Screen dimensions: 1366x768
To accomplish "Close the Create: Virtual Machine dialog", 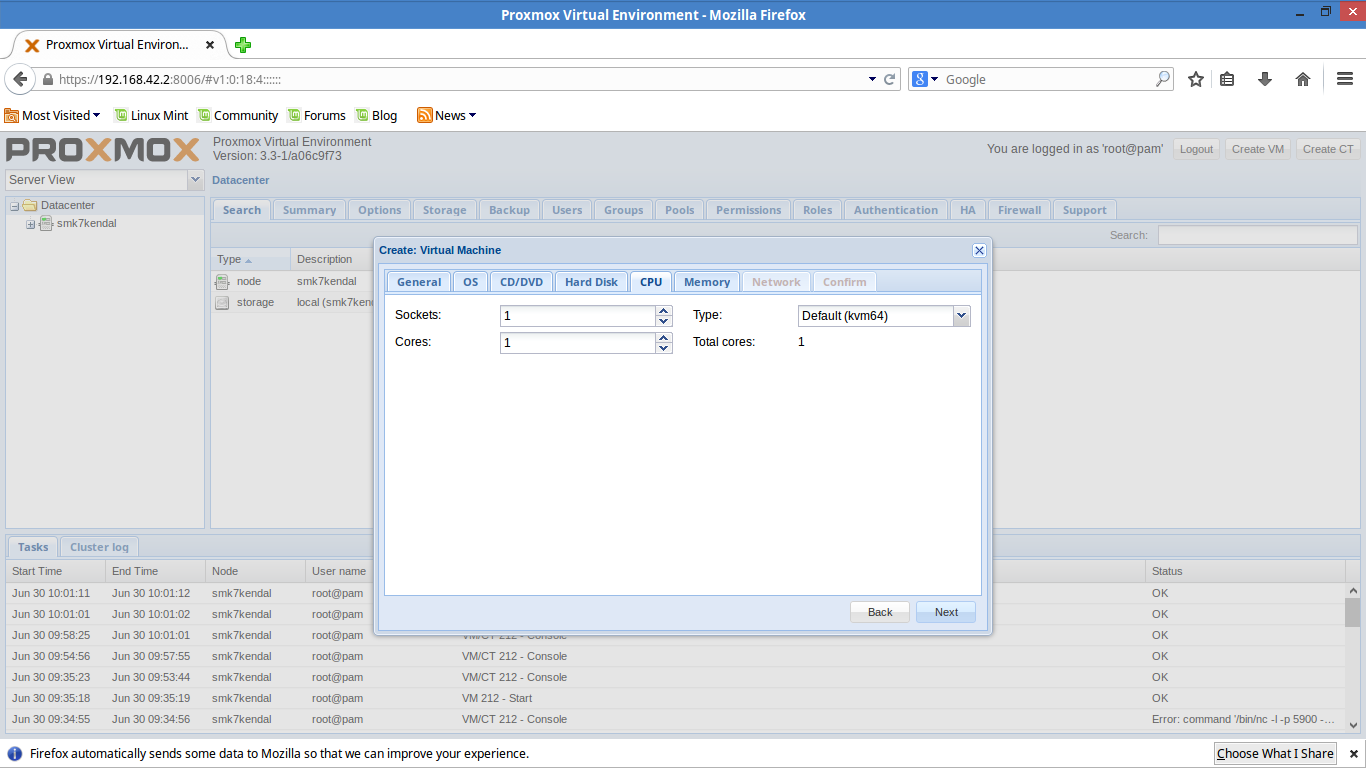I will 979,250.
